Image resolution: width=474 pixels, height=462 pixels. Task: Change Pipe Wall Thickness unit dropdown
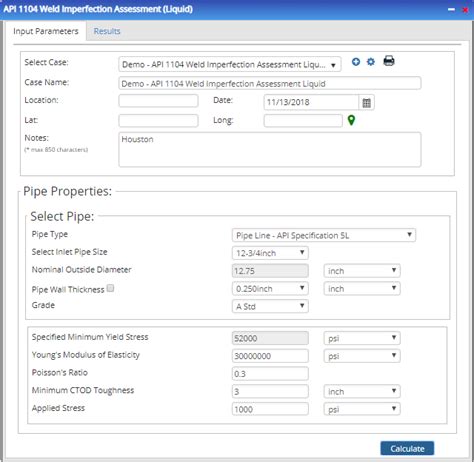pyautogui.click(x=362, y=289)
